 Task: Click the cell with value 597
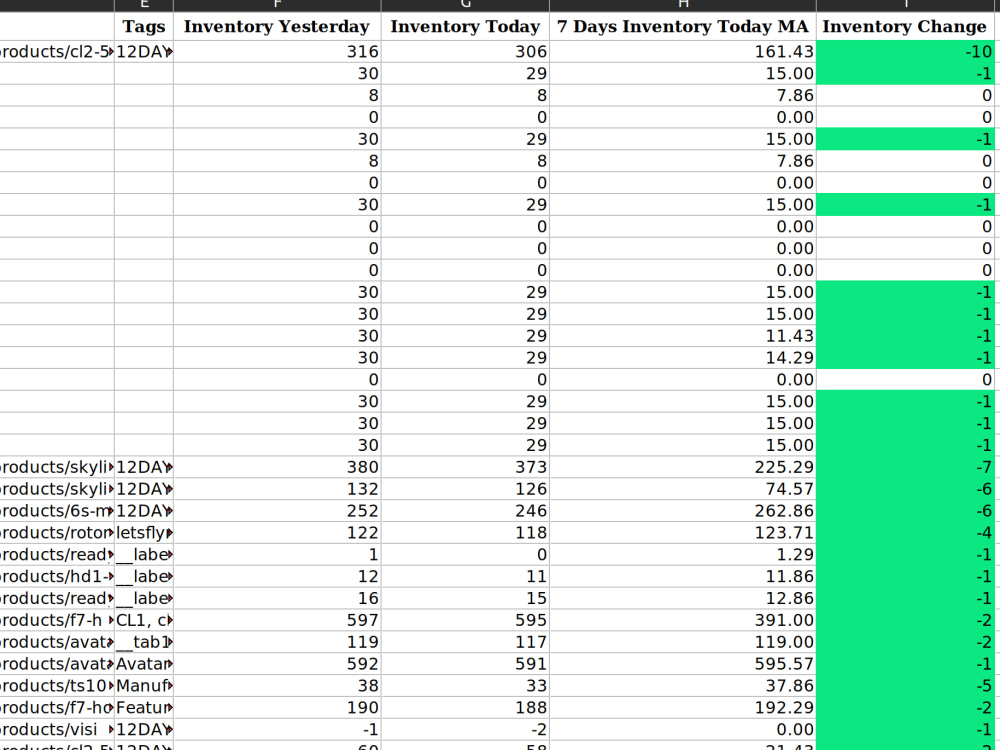pos(277,620)
